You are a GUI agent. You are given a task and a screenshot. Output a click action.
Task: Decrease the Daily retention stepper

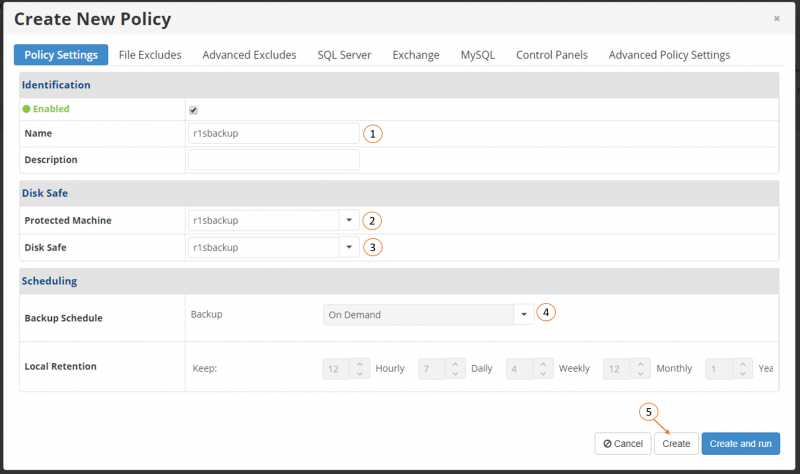click(455, 373)
